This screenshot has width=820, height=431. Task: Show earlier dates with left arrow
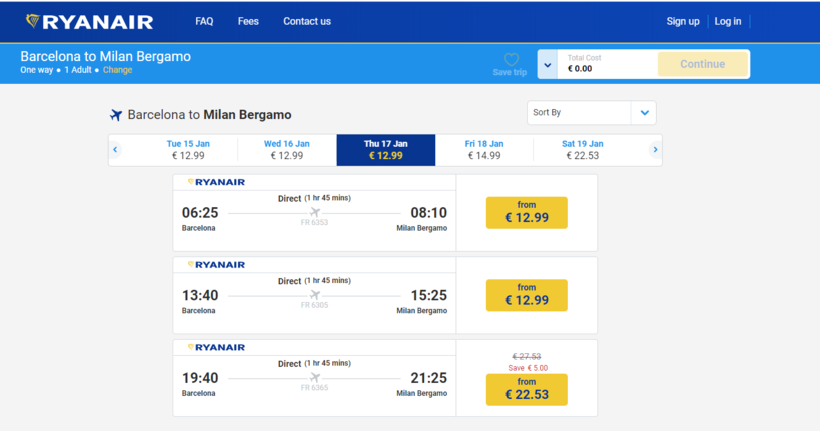(115, 150)
